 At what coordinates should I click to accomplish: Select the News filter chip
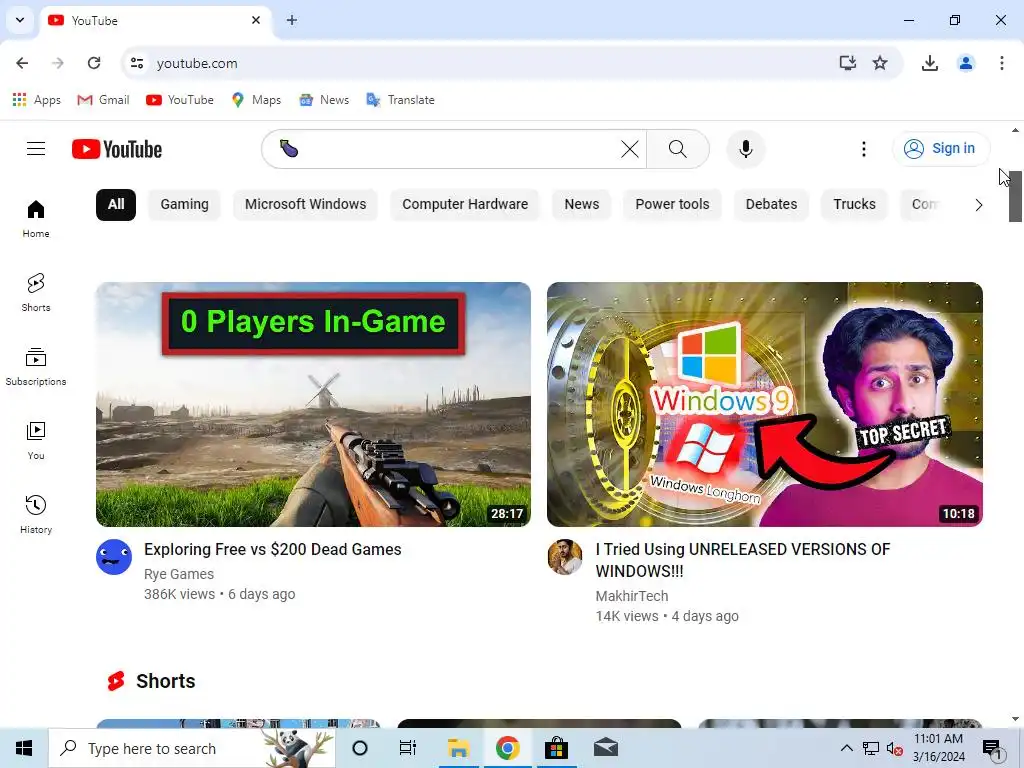click(582, 204)
